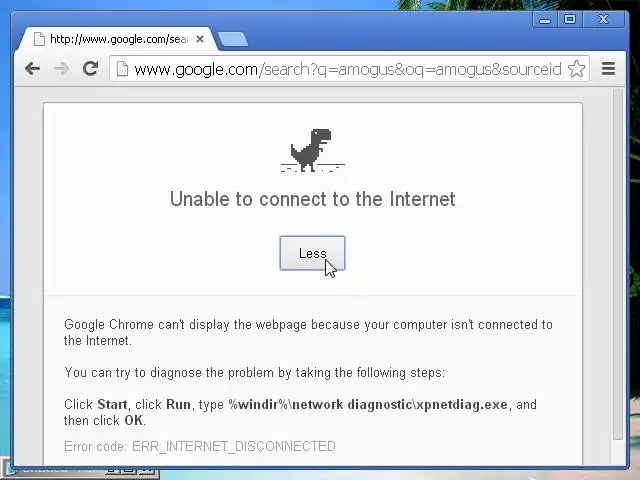Click the page icon on the google.com tab
Screen dimensions: 640x480
coord(39,39)
